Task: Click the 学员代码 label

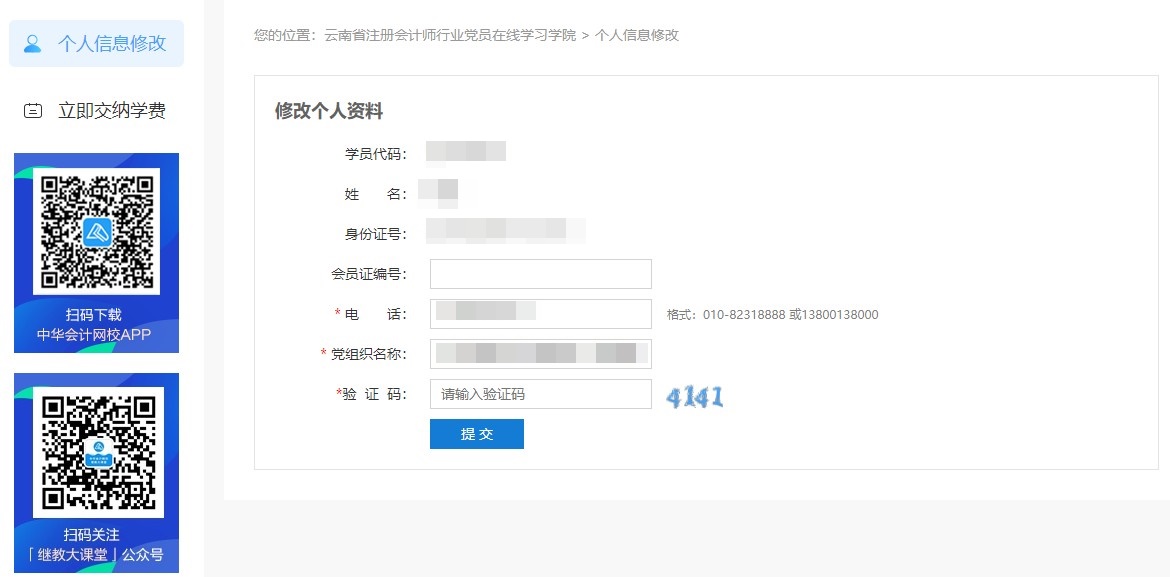Action: 375,155
